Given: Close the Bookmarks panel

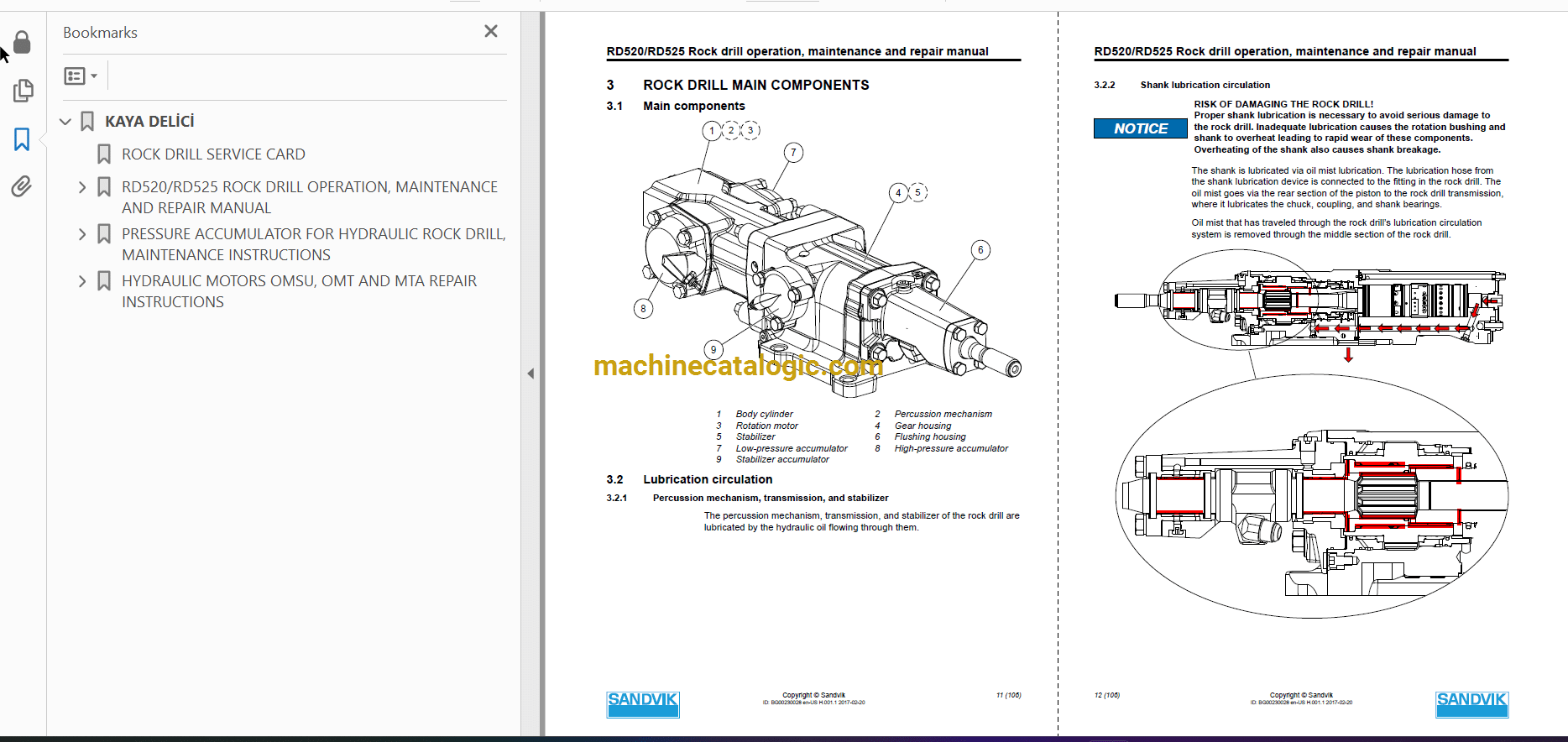Looking at the screenshot, I should [x=491, y=31].
